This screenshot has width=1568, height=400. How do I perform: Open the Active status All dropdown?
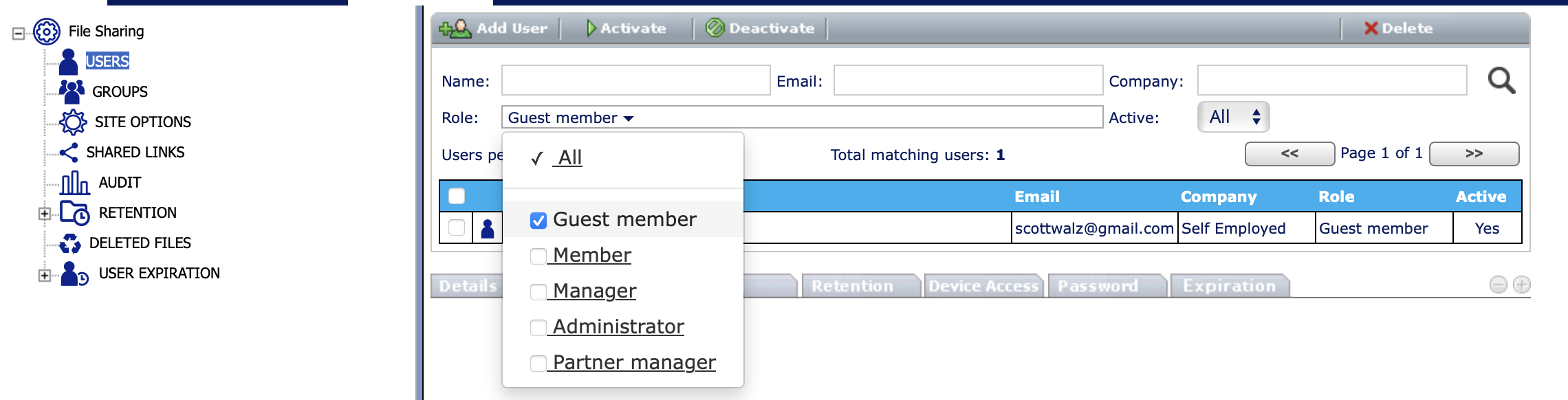tap(1233, 118)
